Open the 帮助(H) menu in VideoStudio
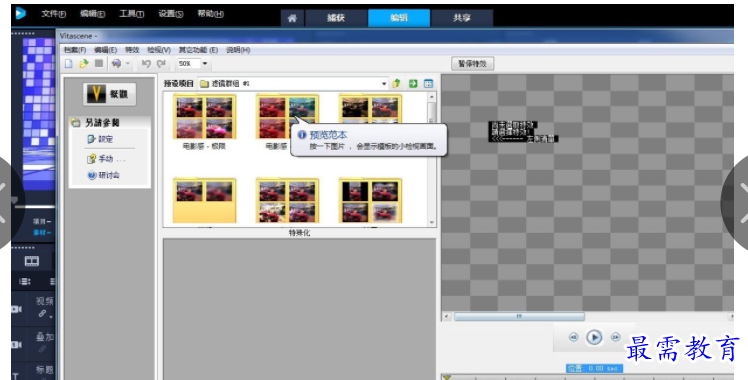 pyautogui.click(x=210, y=14)
